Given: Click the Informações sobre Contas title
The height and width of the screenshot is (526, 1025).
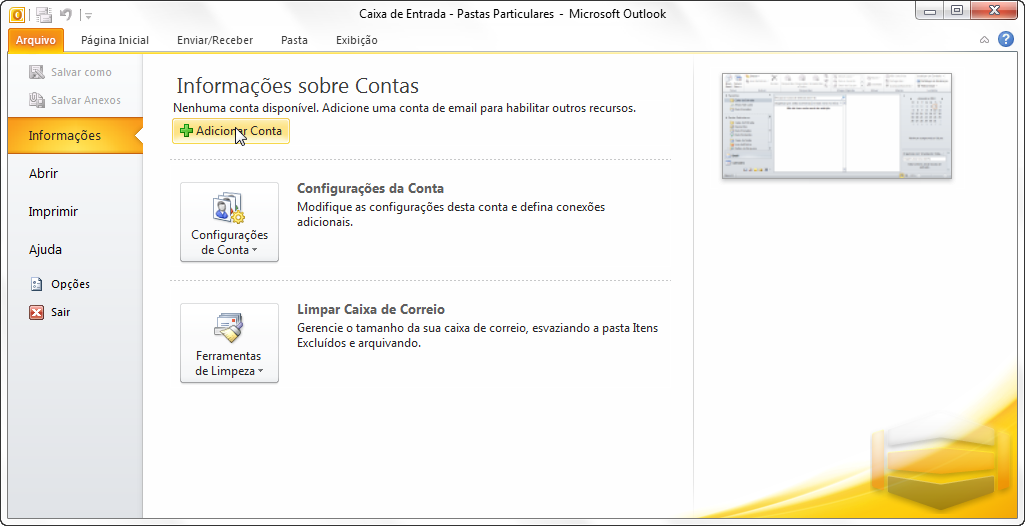Looking at the screenshot, I should [297, 86].
